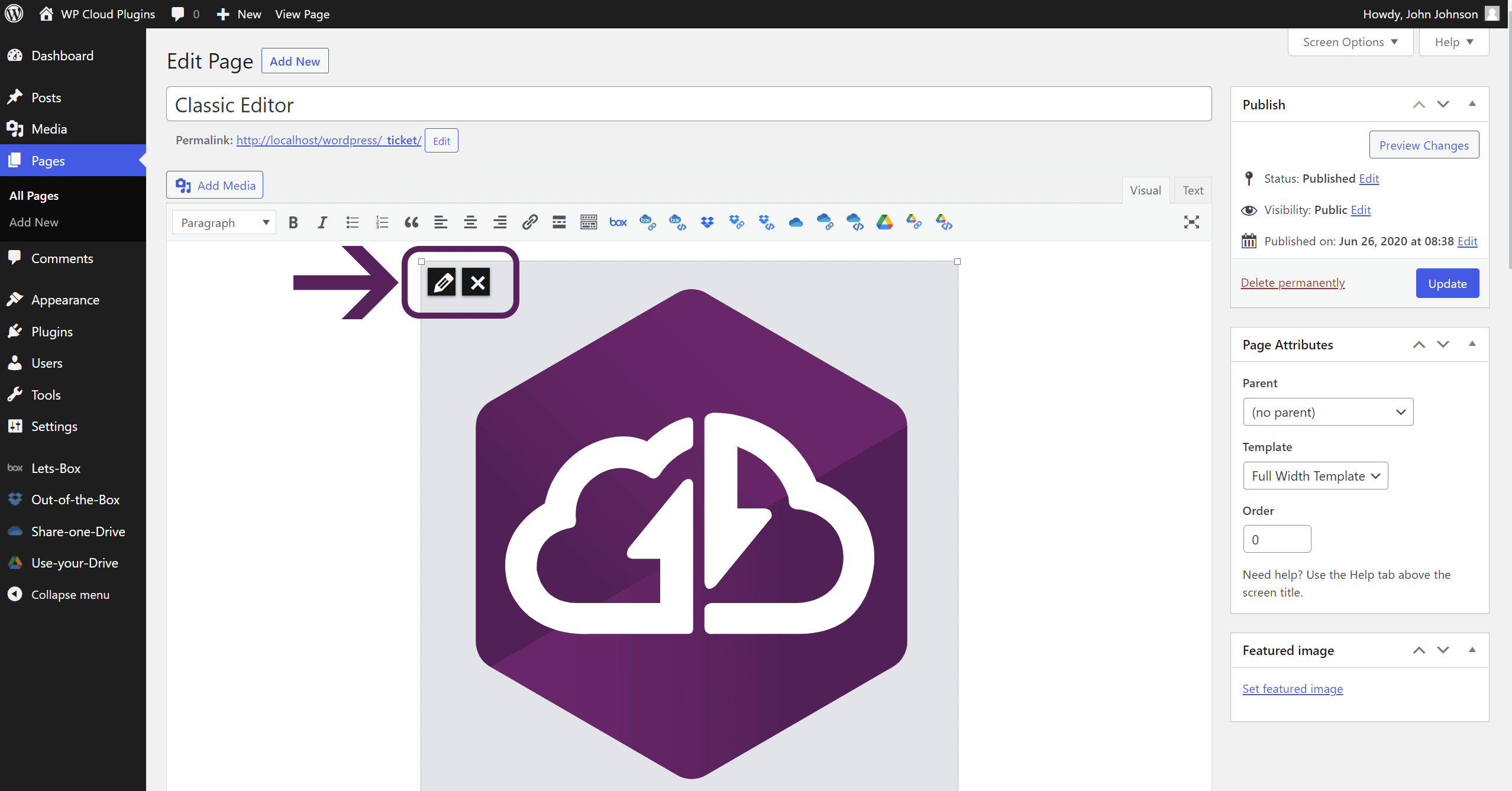Click the pencil edit icon on shortcode

[x=442, y=283]
